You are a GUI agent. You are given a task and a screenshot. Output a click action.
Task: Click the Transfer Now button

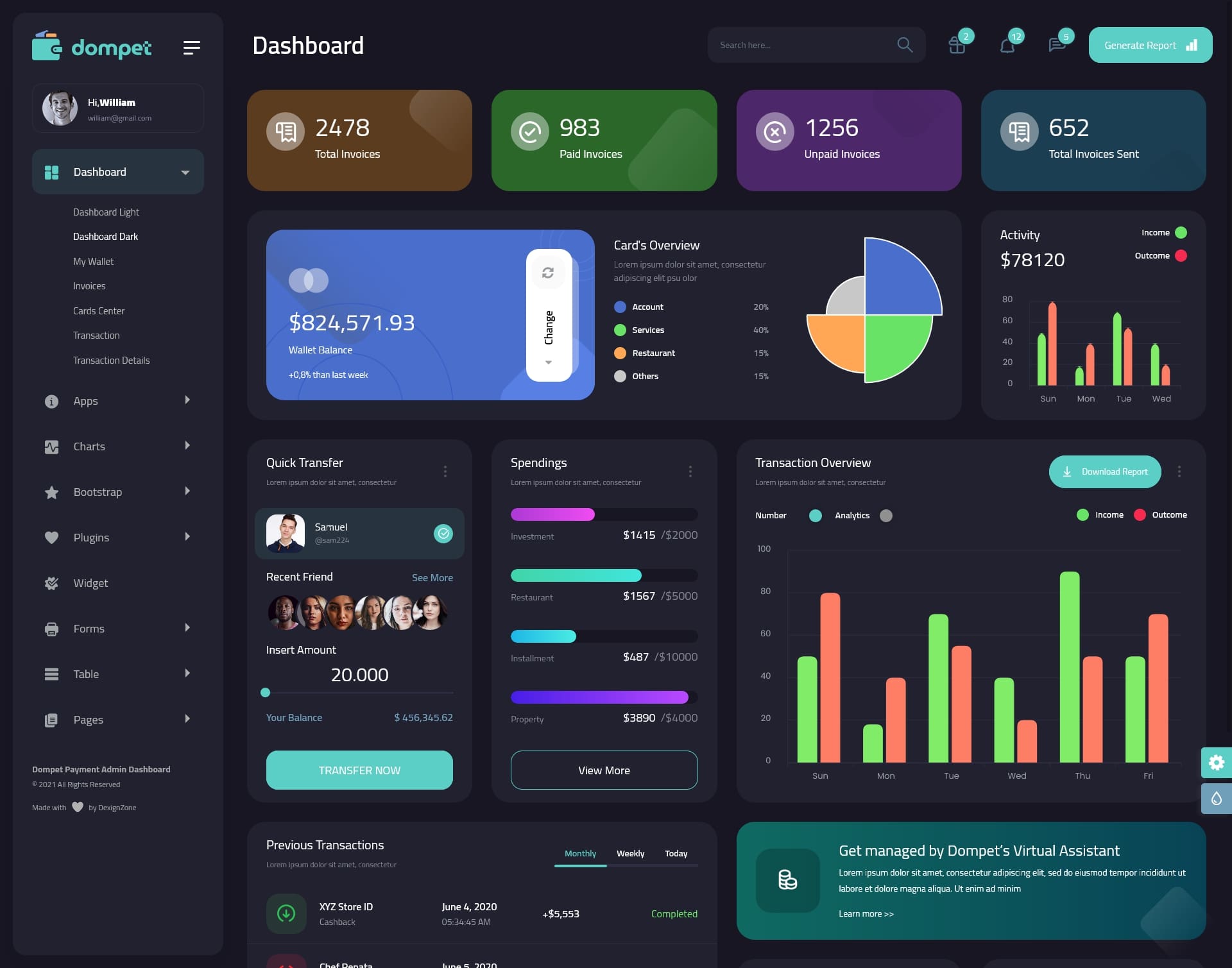359,770
